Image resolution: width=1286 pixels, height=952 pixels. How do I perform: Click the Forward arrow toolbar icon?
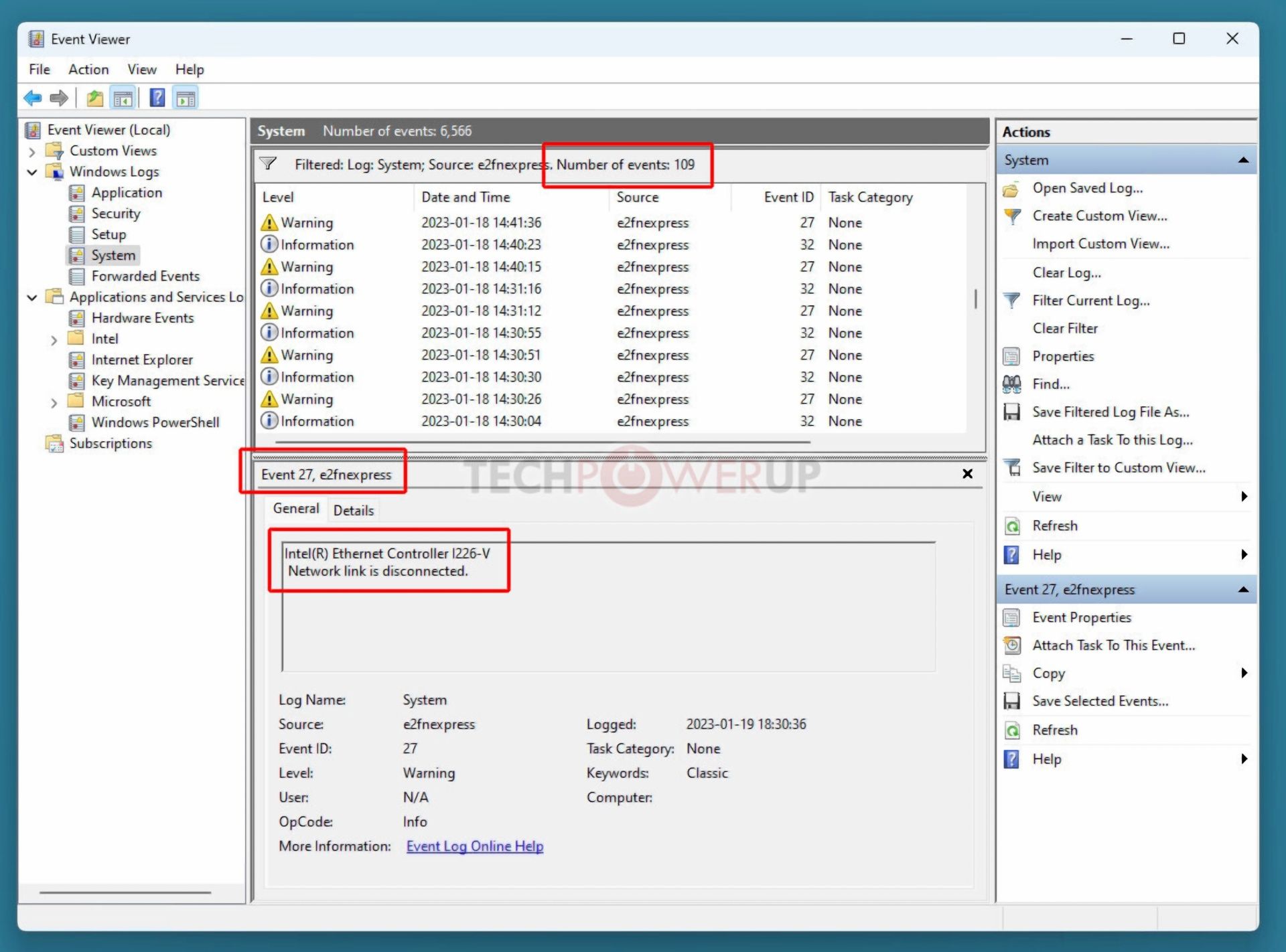pyautogui.click(x=60, y=98)
